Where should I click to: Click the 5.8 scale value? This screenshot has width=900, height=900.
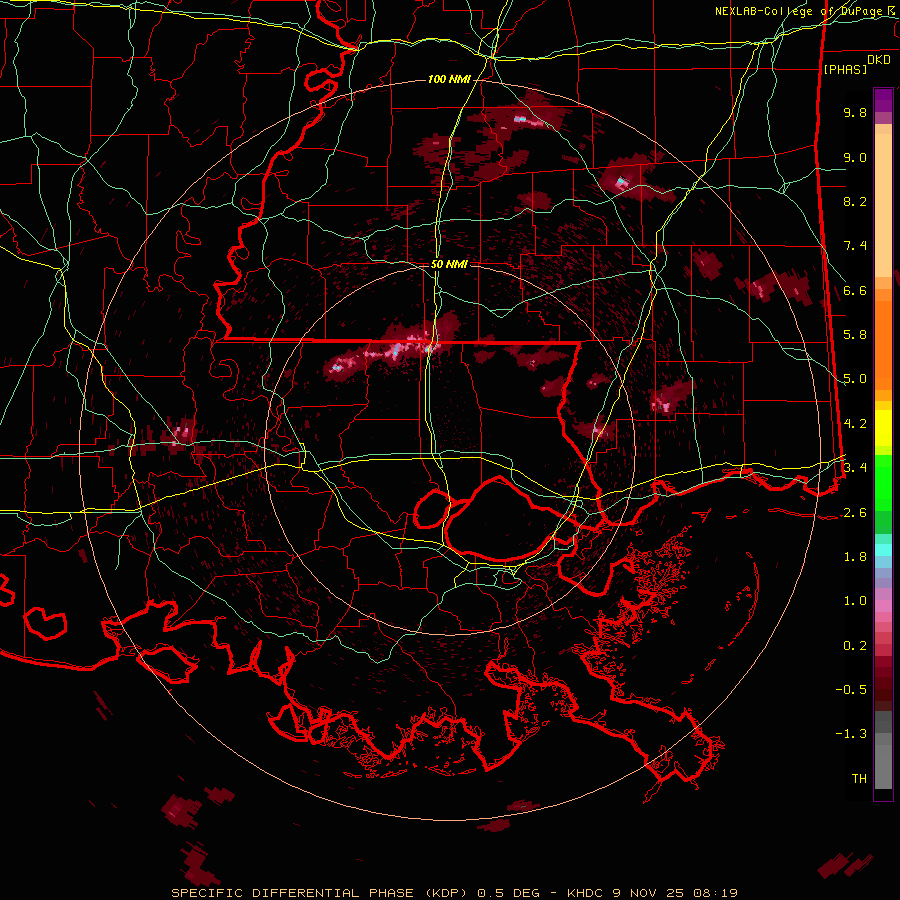(x=855, y=335)
